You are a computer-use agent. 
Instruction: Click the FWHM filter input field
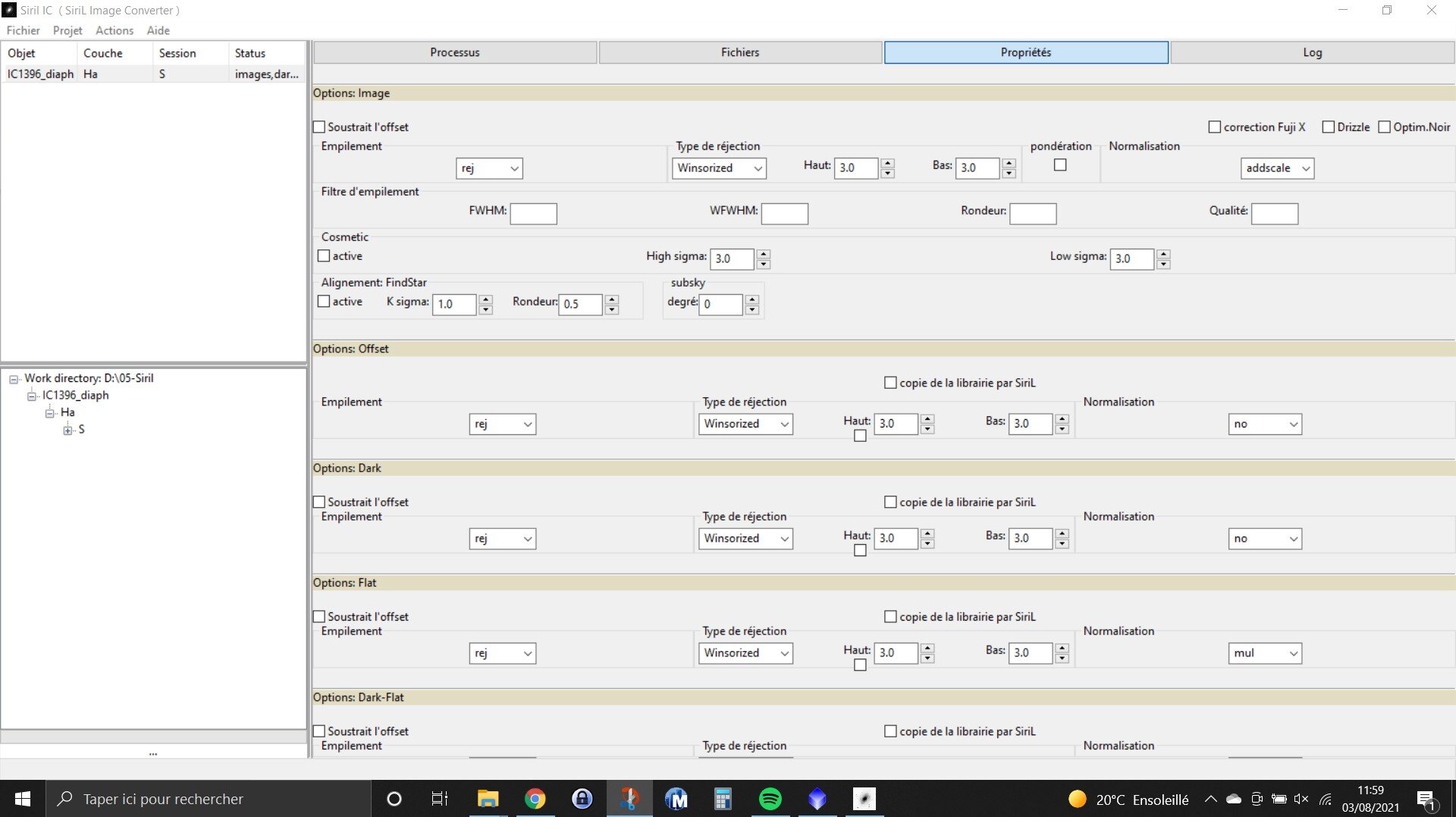click(534, 214)
